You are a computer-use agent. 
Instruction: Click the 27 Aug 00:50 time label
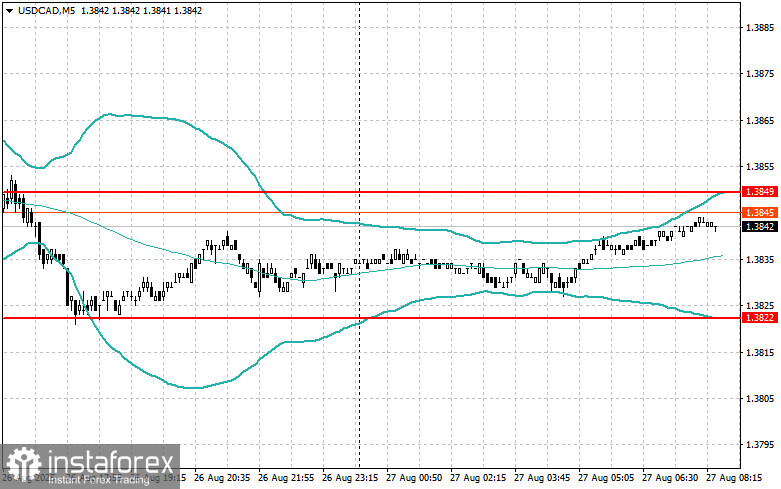pyautogui.click(x=414, y=478)
